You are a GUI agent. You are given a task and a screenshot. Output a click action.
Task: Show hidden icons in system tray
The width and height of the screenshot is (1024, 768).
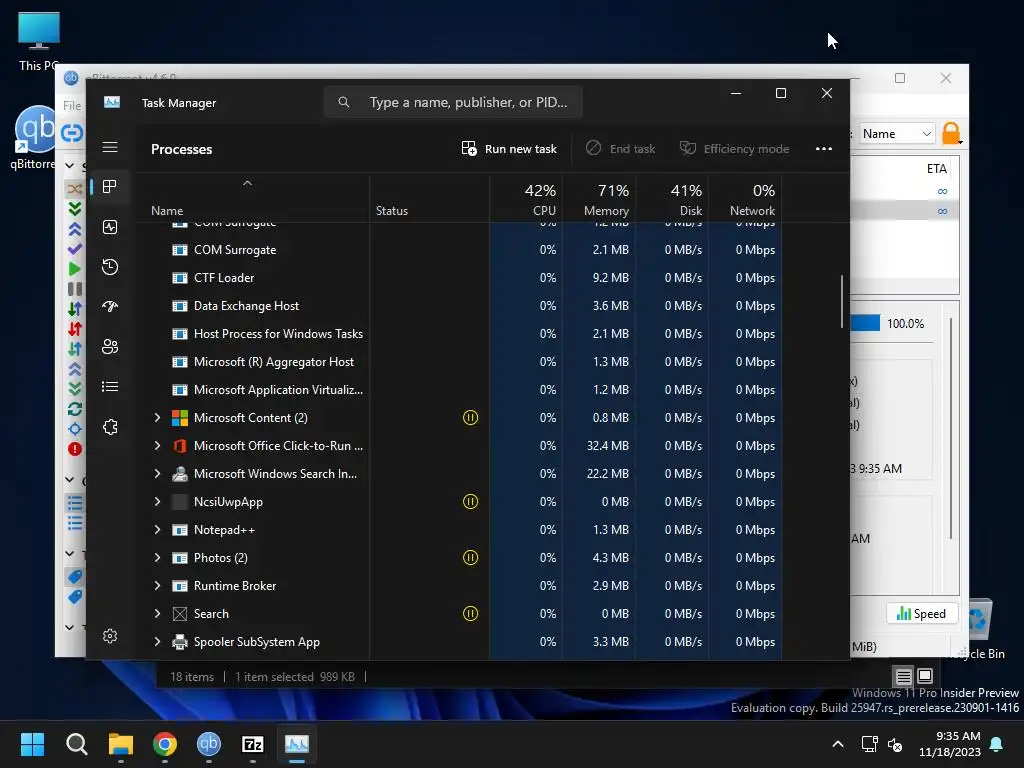tap(838, 744)
